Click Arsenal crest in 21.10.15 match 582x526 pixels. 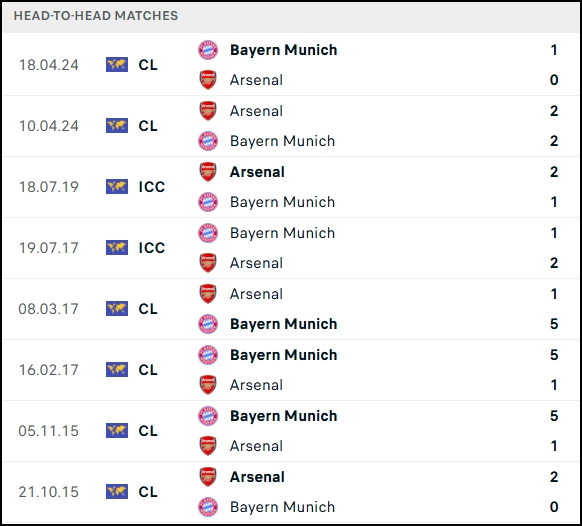(208, 477)
